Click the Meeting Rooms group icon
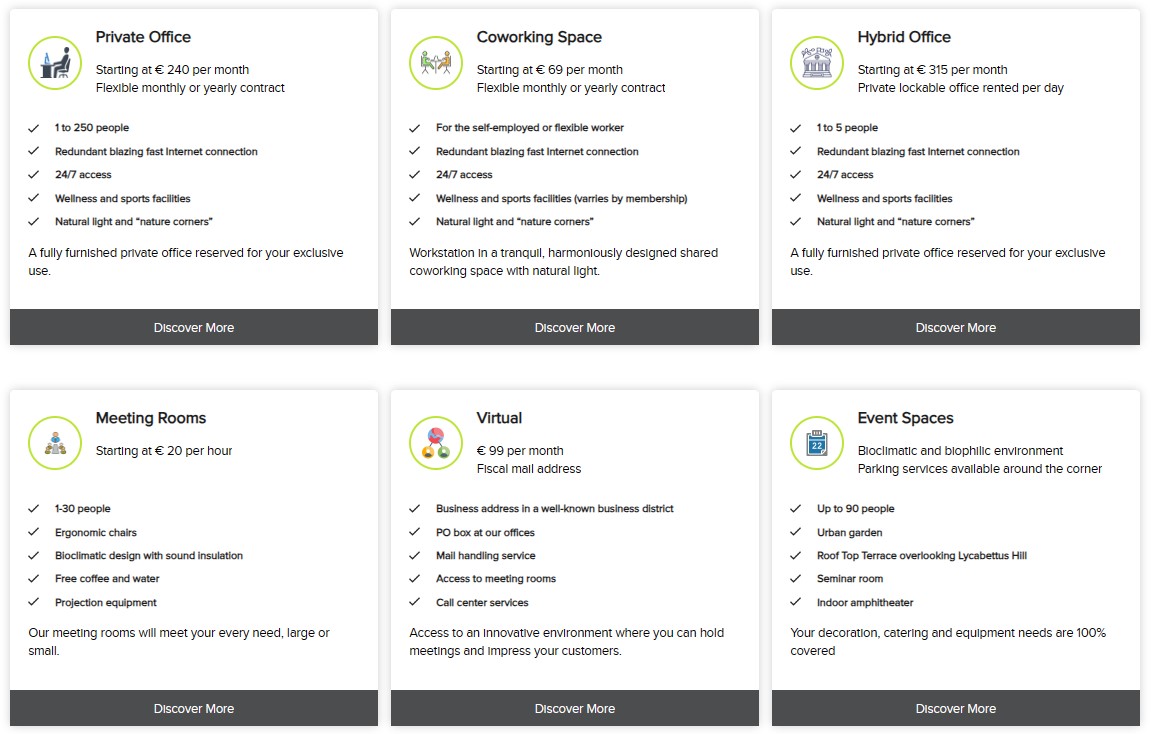 pyautogui.click(x=55, y=443)
